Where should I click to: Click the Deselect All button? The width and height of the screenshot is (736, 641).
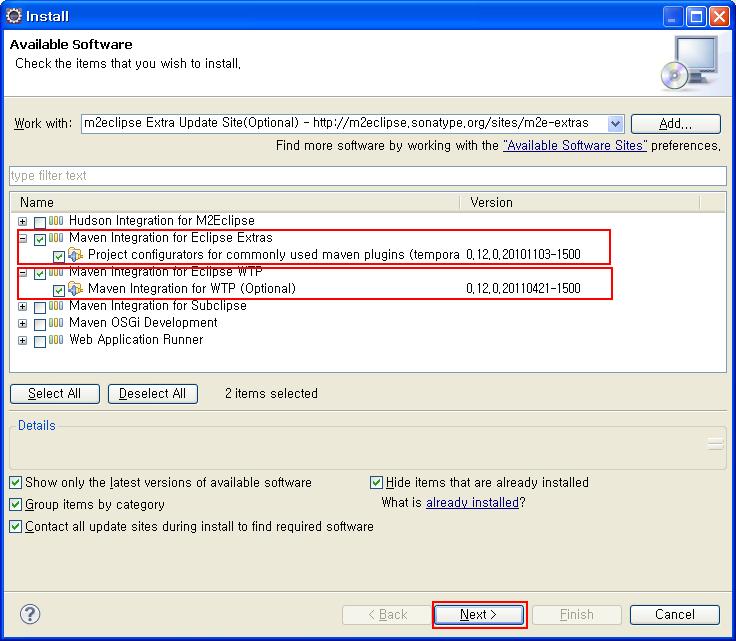point(153,394)
